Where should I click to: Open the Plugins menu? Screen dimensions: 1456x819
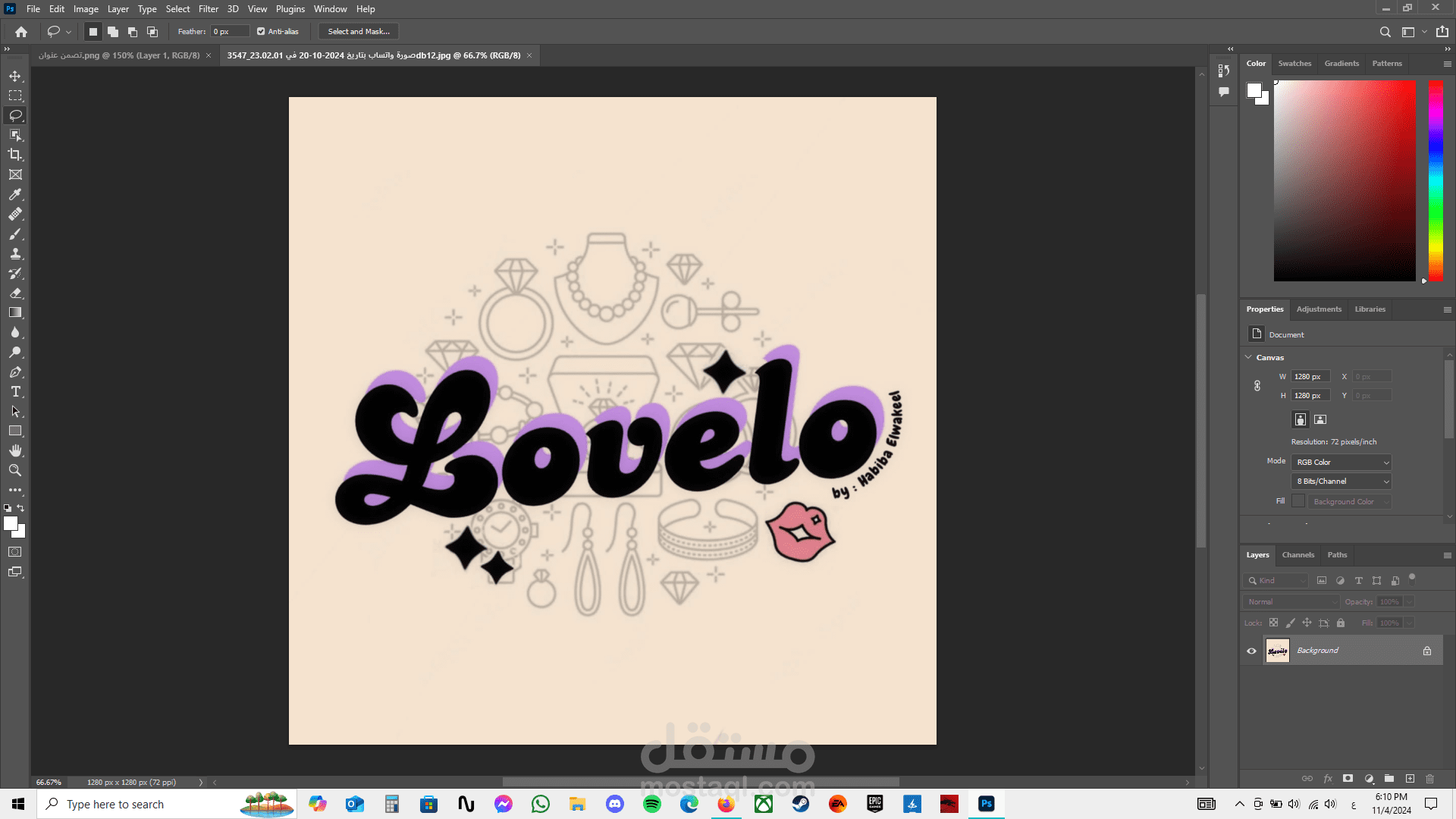click(290, 9)
